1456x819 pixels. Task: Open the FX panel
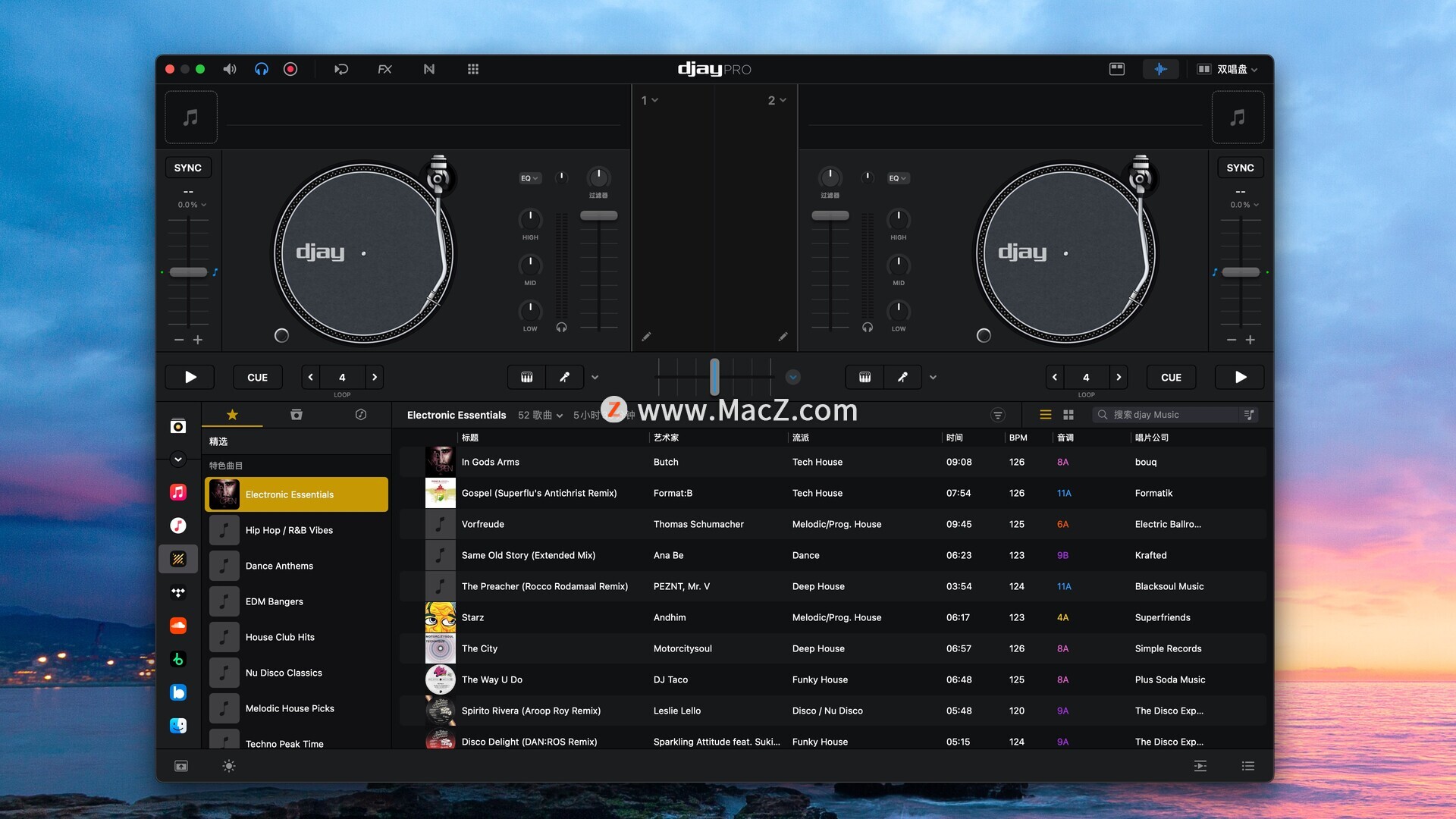[x=385, y=69]
